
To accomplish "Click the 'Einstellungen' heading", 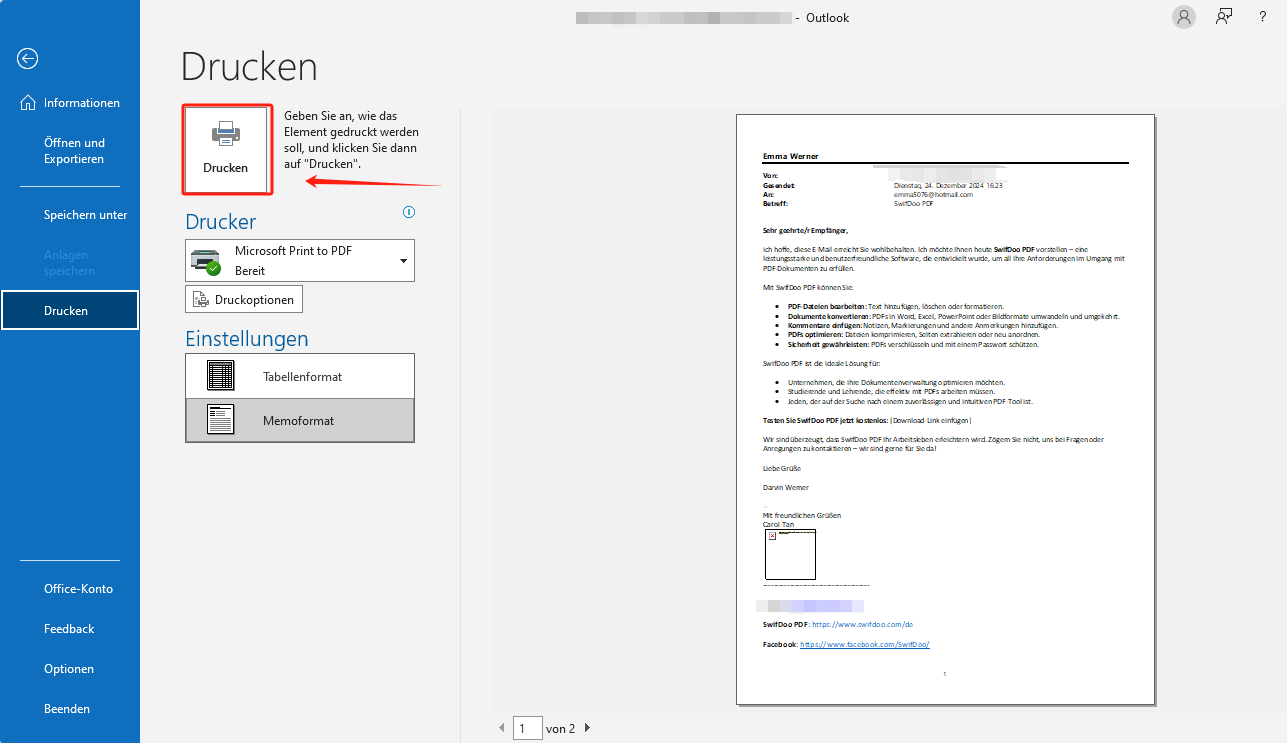I will click(x=247, y=339).
